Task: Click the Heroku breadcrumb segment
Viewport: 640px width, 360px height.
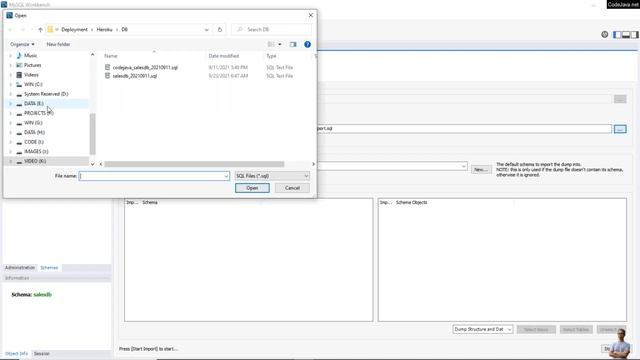Action: click(x=104, y=30)
